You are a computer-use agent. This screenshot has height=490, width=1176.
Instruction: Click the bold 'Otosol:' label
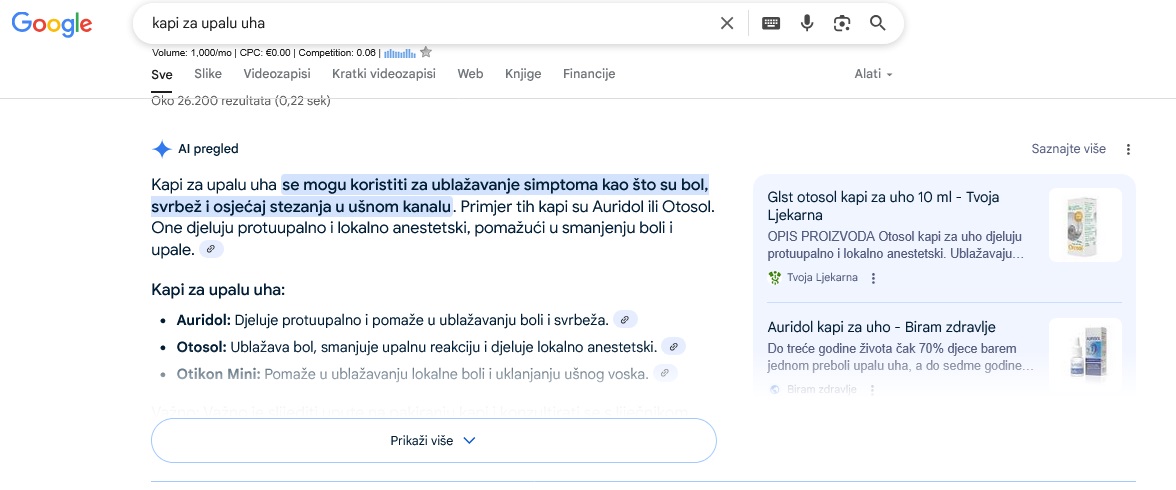pos(201,347)
